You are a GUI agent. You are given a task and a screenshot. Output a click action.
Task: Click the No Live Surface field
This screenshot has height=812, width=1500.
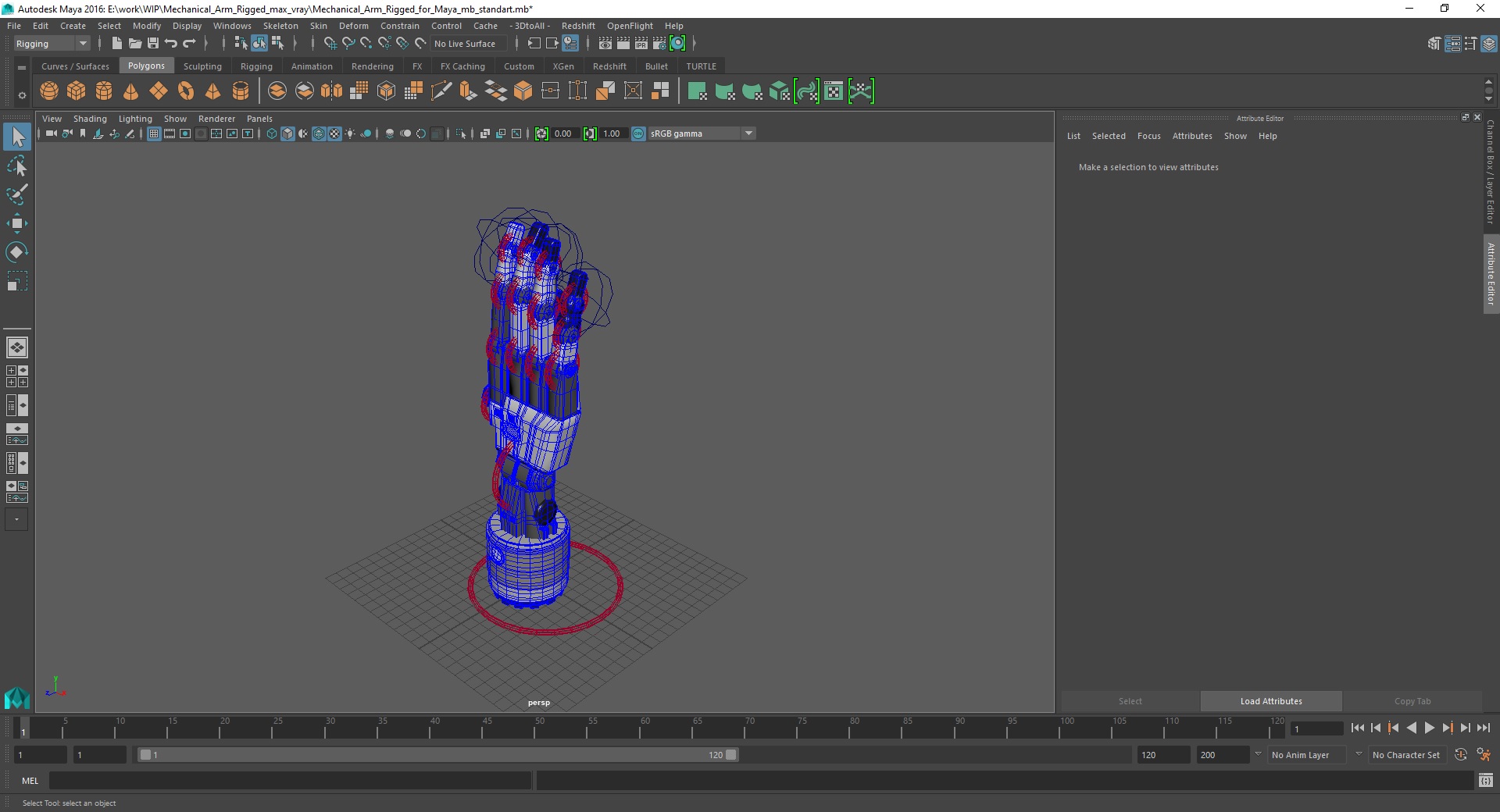[468, 44]
